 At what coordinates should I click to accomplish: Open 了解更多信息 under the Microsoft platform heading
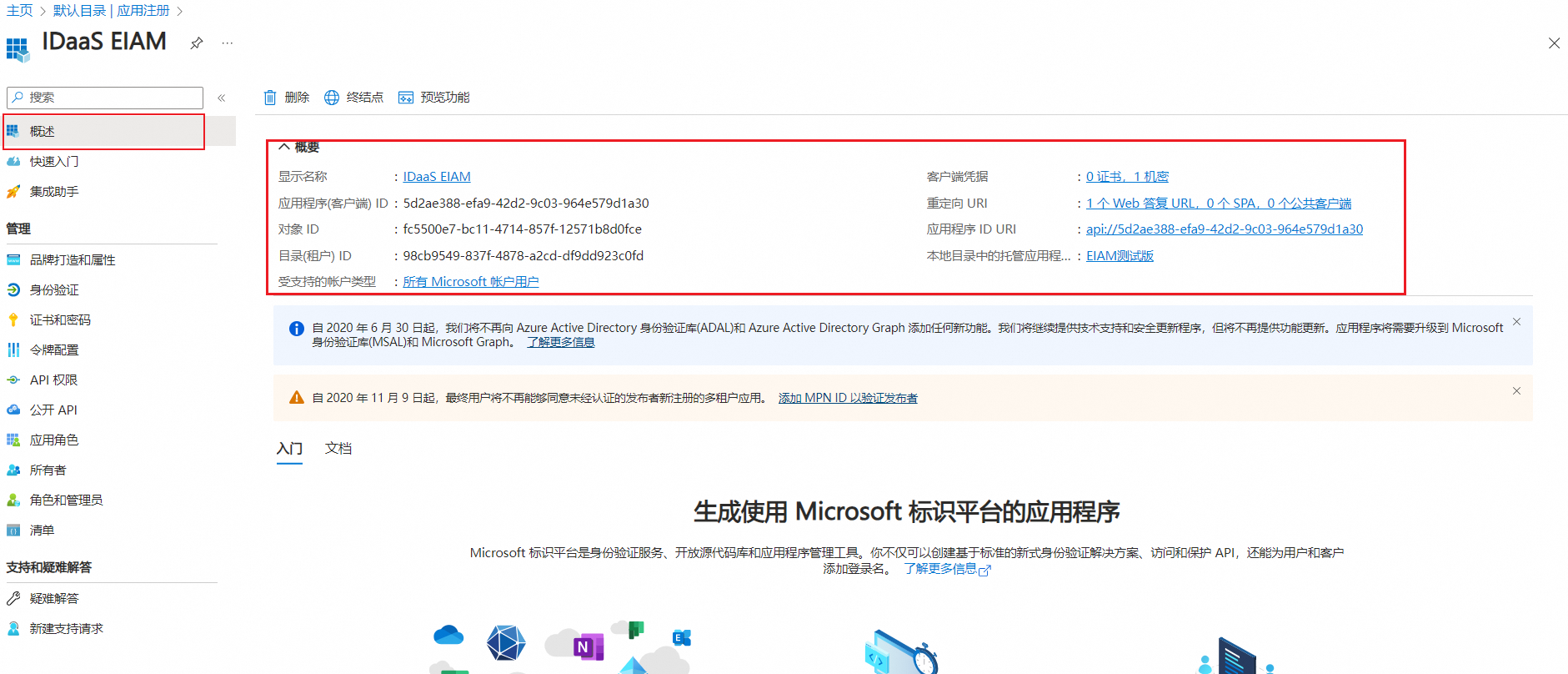point(947,569)
